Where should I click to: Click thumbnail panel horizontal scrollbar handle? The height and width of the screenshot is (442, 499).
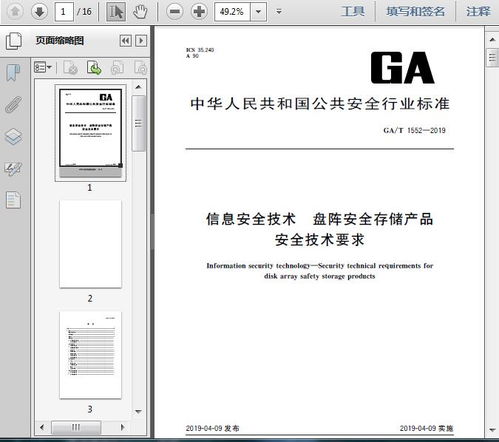point(76,427)
